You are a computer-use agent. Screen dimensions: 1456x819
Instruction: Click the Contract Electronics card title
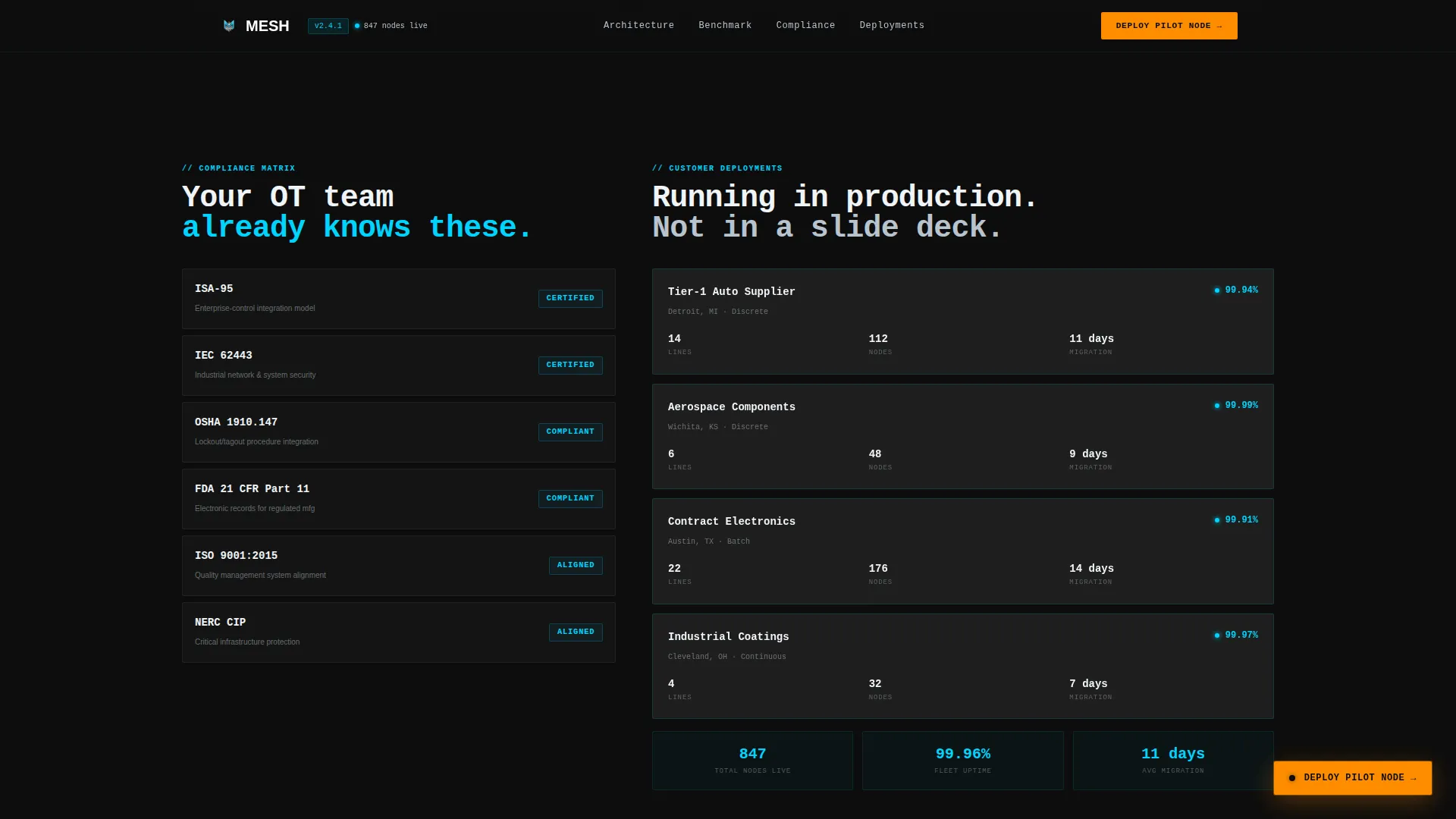tap(731, 522)
